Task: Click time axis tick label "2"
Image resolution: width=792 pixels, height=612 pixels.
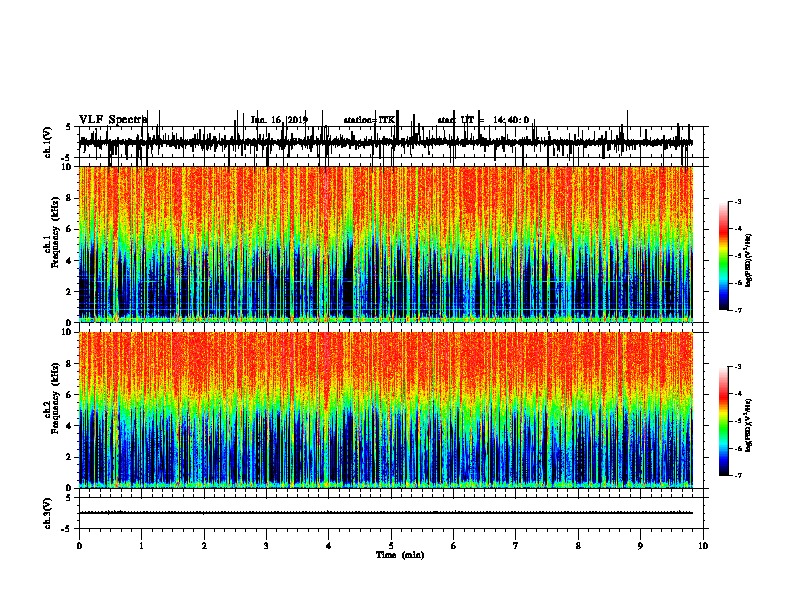Action: (204, 546)
